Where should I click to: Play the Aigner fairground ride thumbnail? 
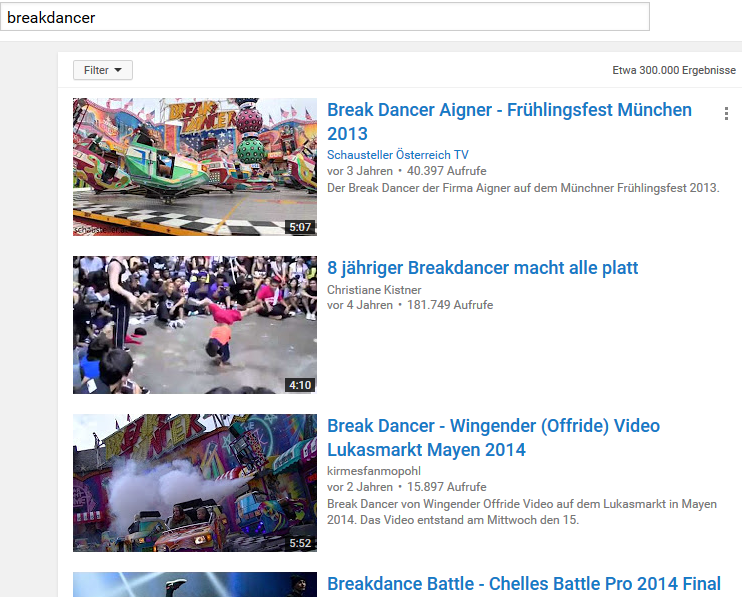tap(194, 166)
